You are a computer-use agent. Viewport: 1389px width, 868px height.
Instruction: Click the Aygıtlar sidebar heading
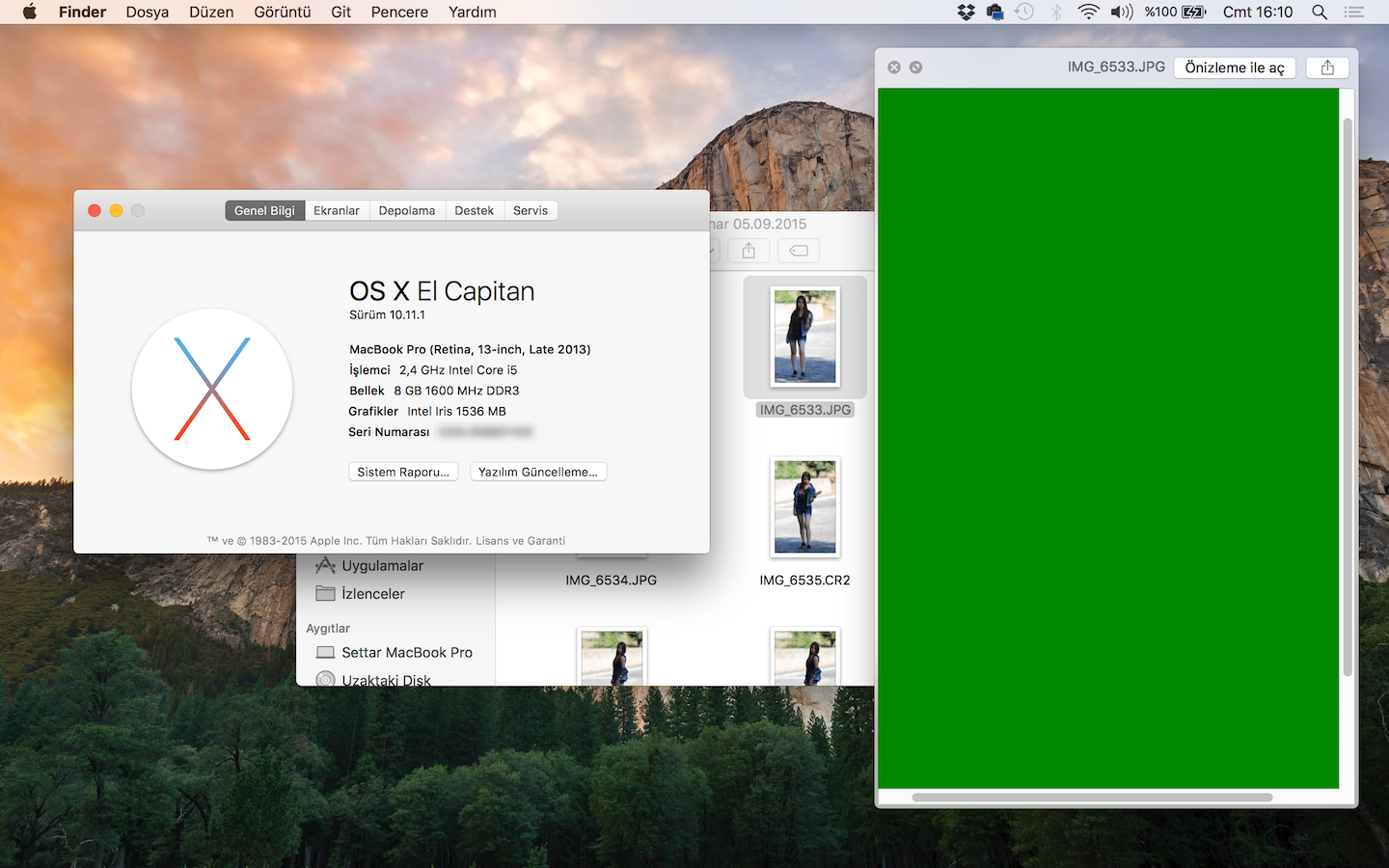click(x=328, y=629)
